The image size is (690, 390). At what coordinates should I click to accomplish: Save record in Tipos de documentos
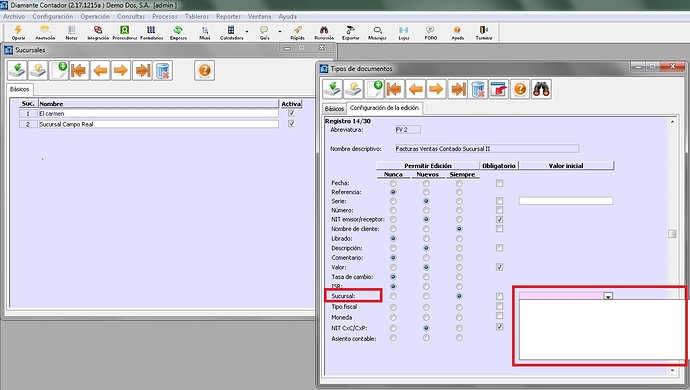pyautogui.click(x=333, y=89)
